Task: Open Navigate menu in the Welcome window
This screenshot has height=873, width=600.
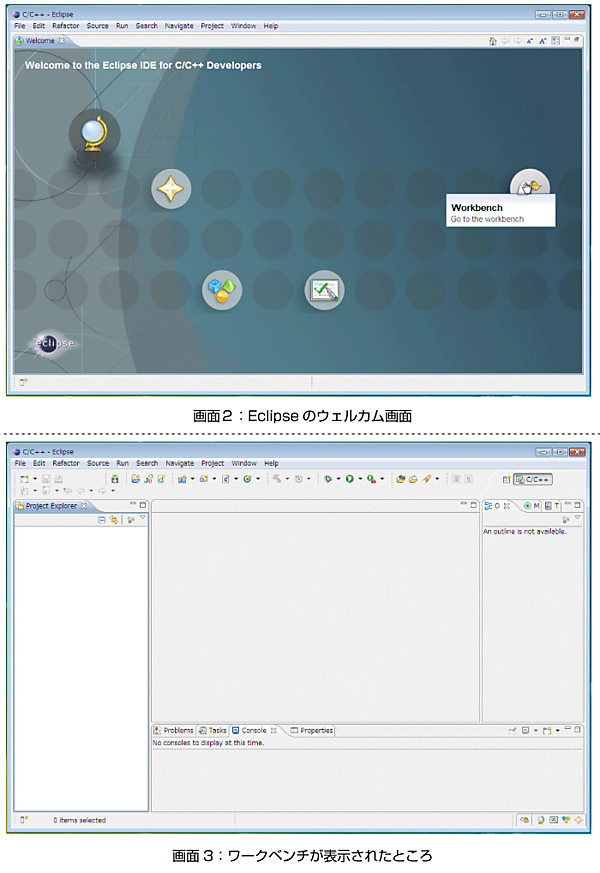Action: coord(179,26)
